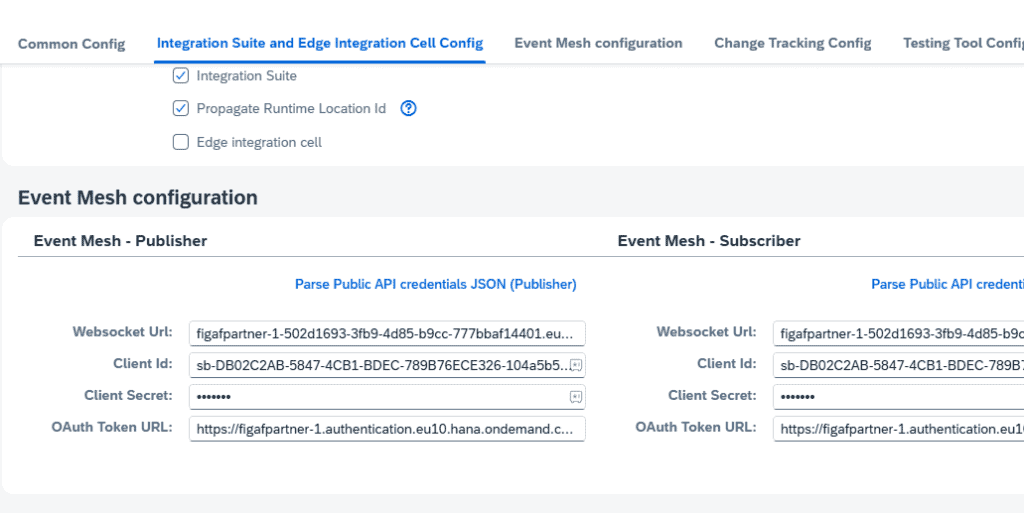Click the Edge integration cell label text

[259, 142]
